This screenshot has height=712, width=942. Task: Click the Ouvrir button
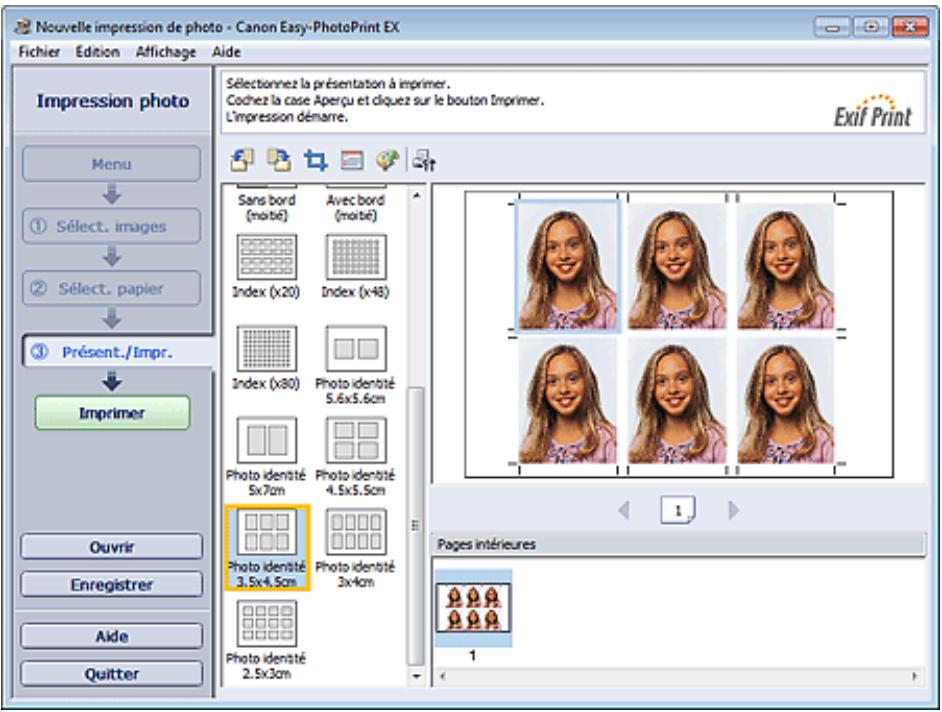pyautogui.click(x=112, y=547)
